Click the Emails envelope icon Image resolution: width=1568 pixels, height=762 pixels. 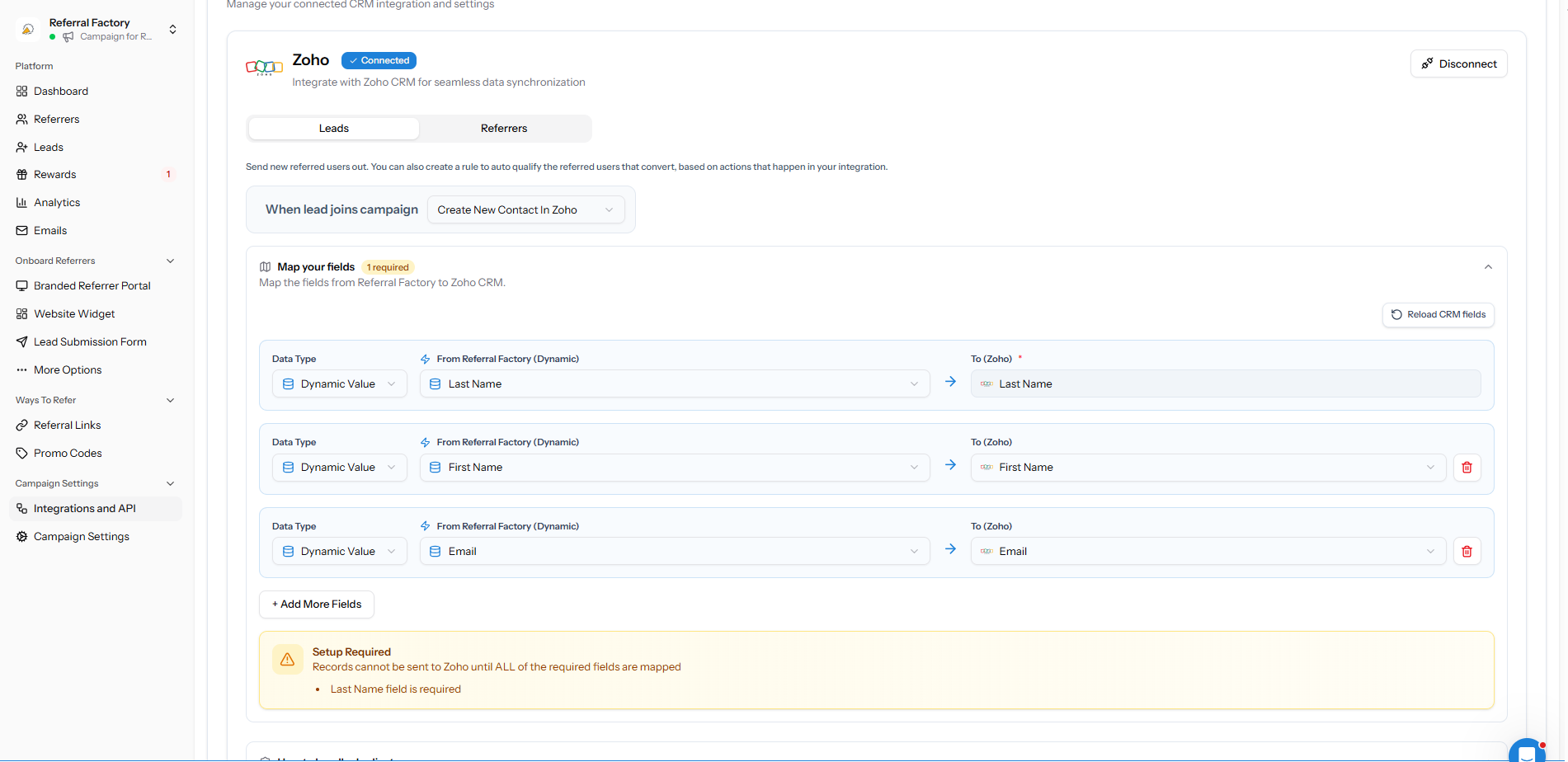tap(22, 231)
